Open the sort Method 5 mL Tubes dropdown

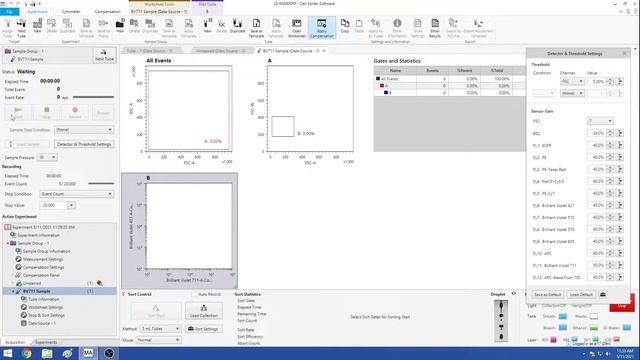pyautogui.click(x=160, y=329)
